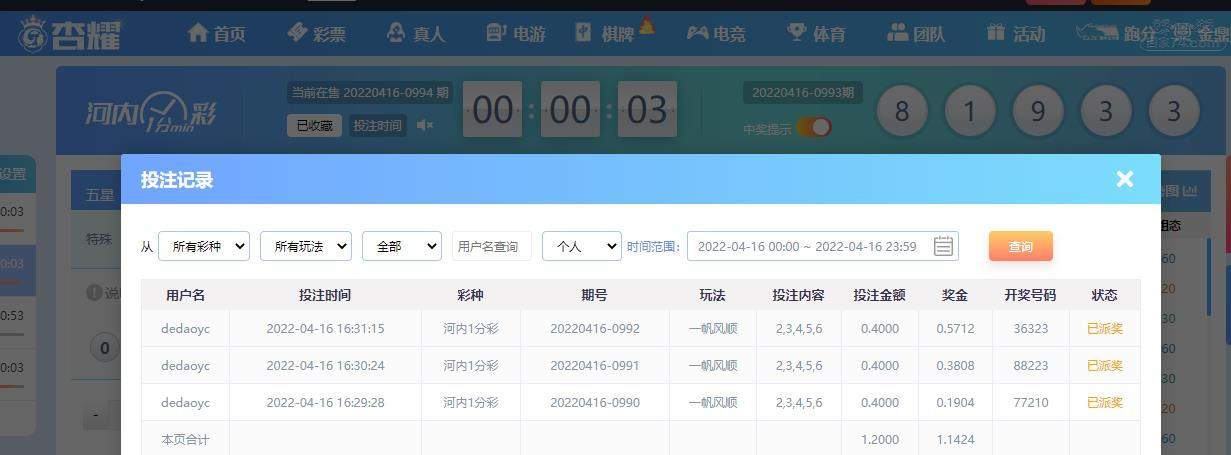1231x455 pixels.
Task: Focus the 用户名查询 input field
Action: [492, 246]
